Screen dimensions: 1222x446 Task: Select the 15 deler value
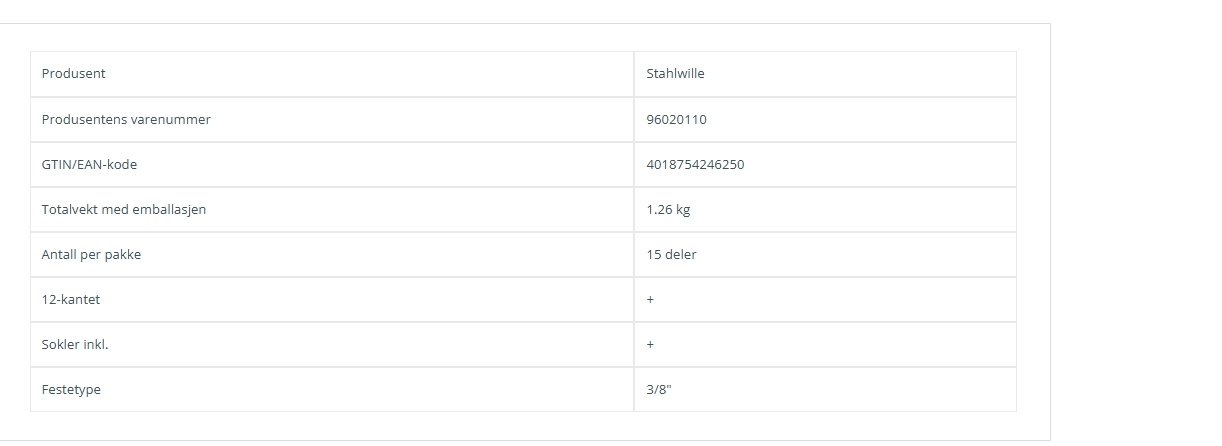[671, 254]
